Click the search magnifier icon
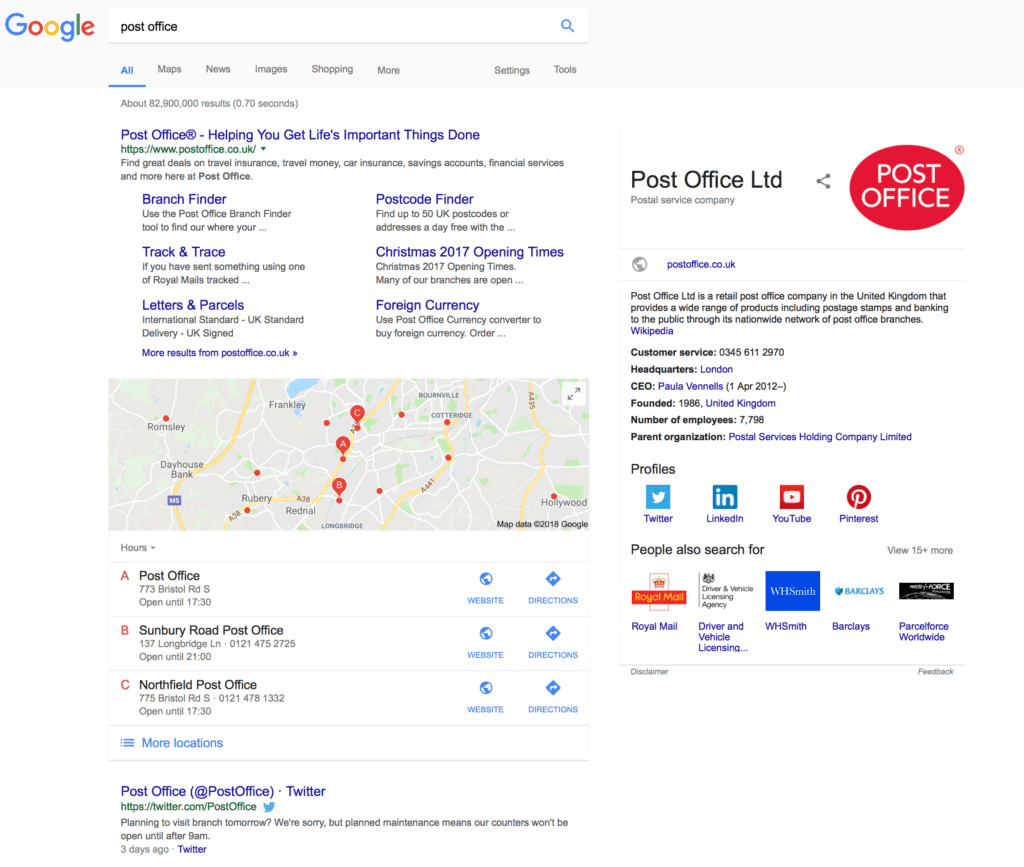 click(x=567, y=25)
